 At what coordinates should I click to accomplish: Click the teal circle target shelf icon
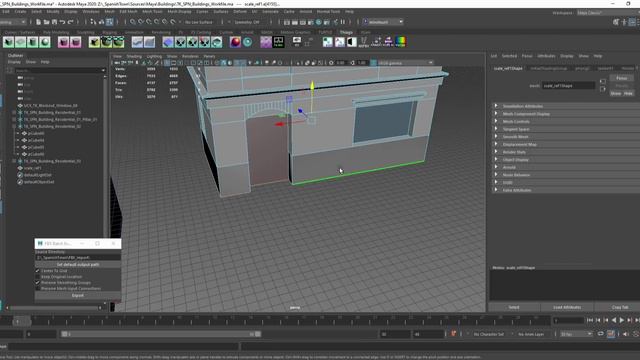247,42
